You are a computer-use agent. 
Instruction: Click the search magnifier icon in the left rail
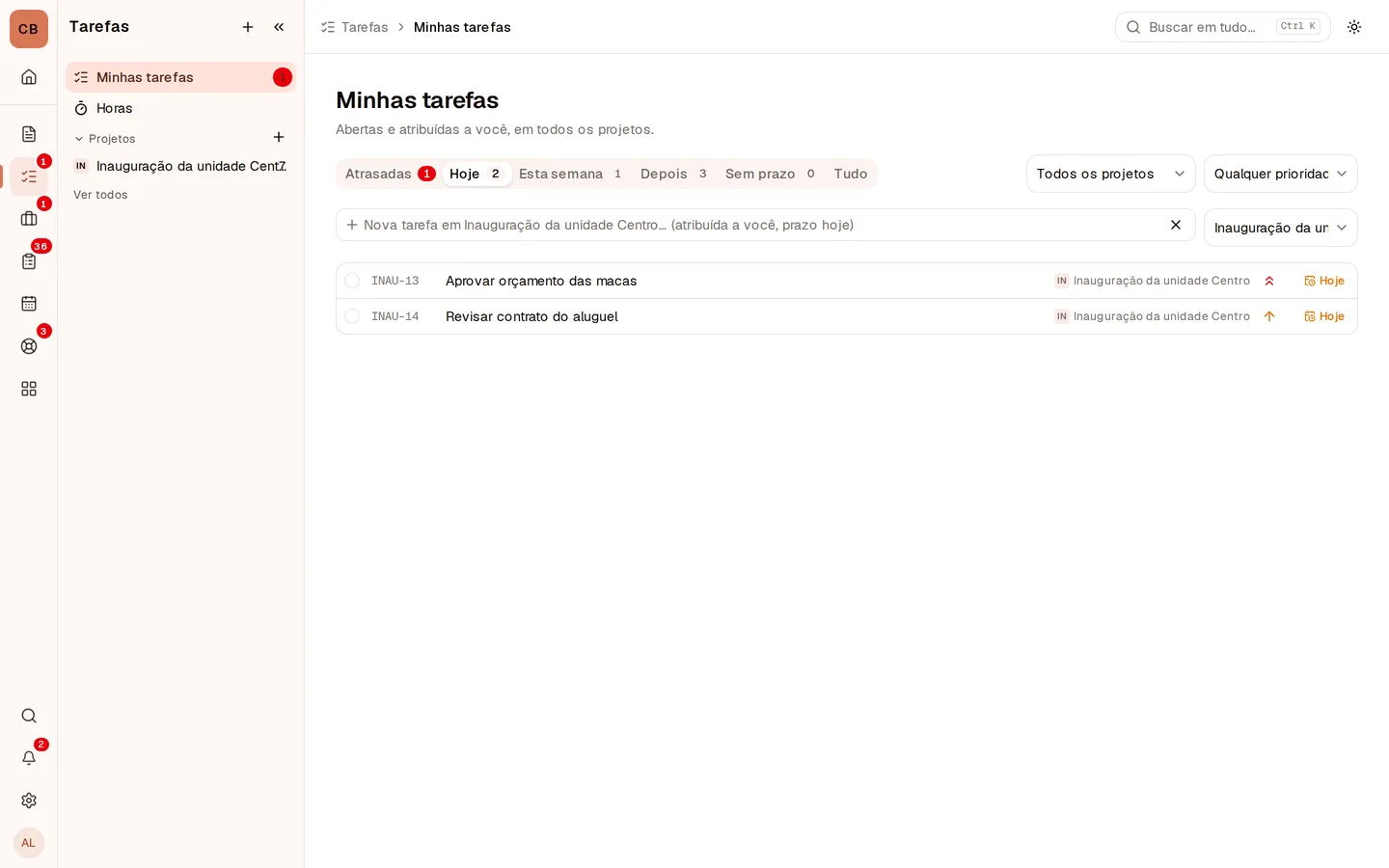(x=29, y=716)
